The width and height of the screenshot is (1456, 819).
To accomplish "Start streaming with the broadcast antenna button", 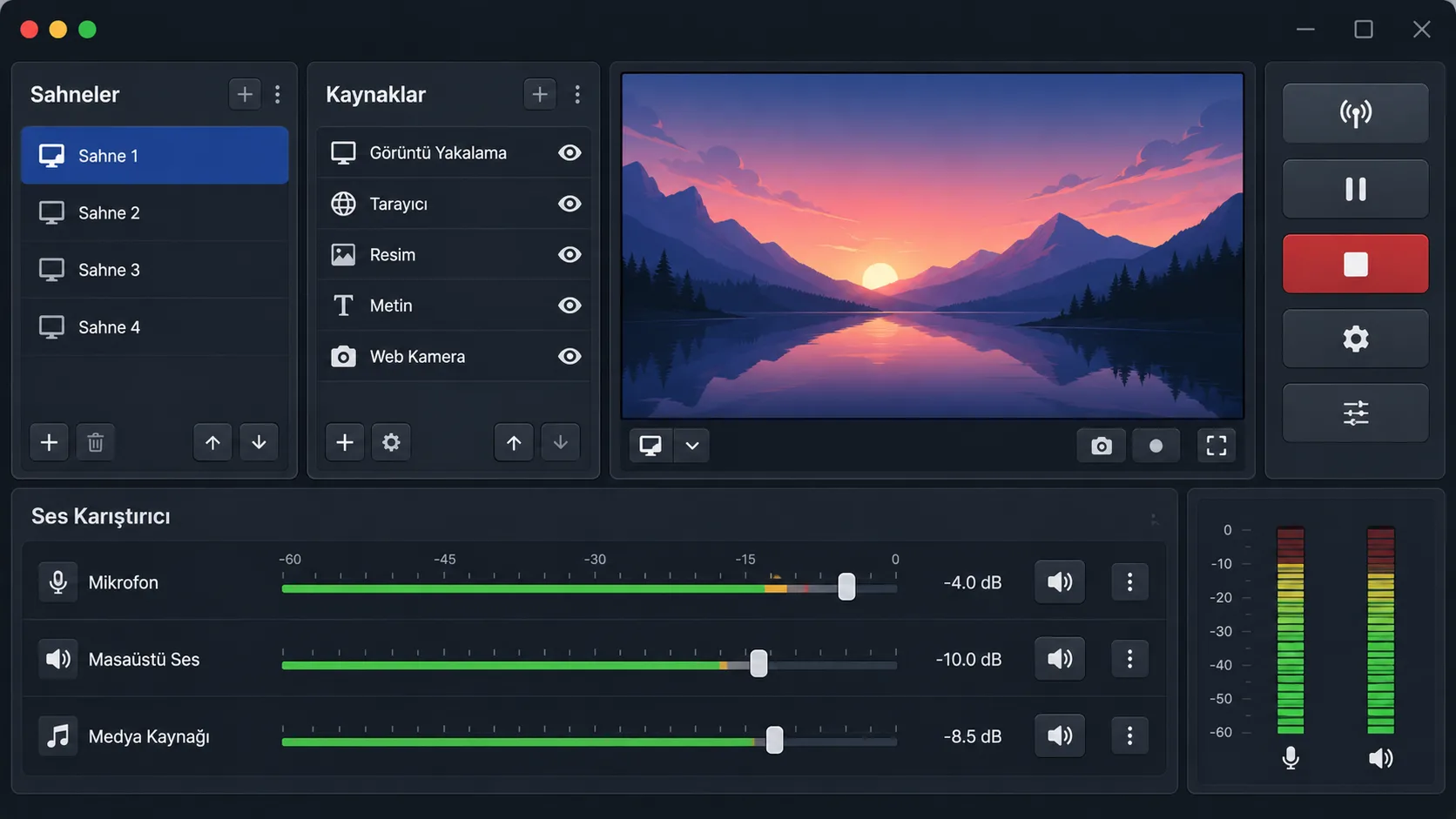I will tap(1355, 113).
